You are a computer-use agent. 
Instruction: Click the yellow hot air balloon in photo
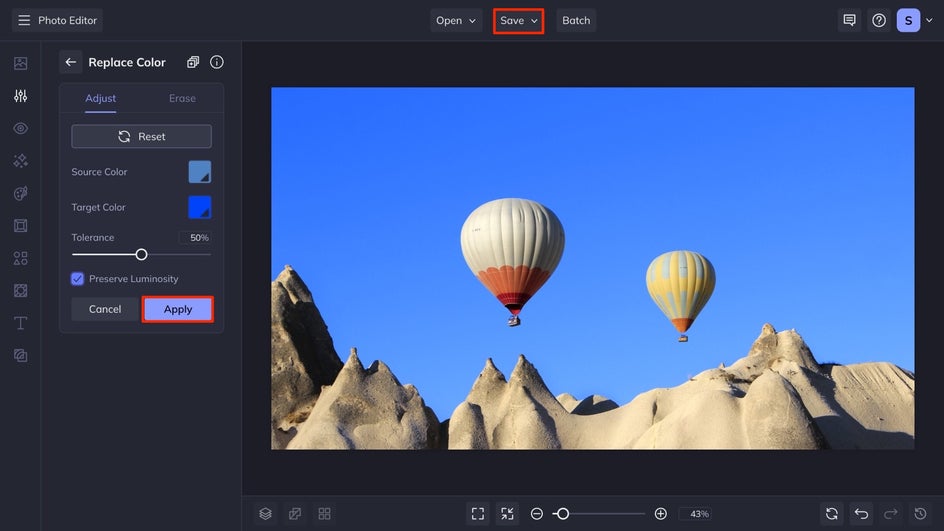click(x=681, y=296)
